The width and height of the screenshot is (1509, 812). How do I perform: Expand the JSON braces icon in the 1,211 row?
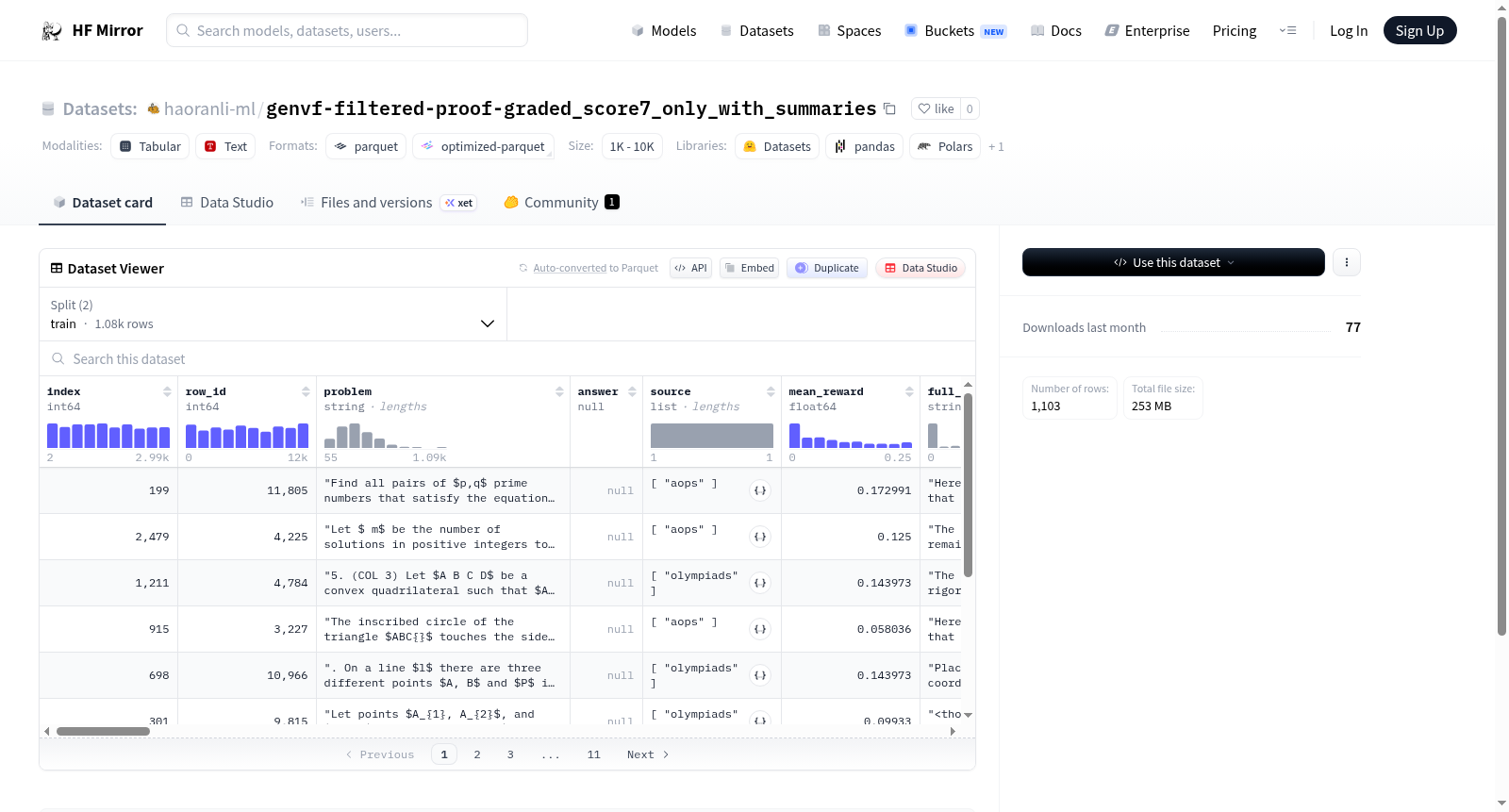pyautogui.click(x=760, y=583)
